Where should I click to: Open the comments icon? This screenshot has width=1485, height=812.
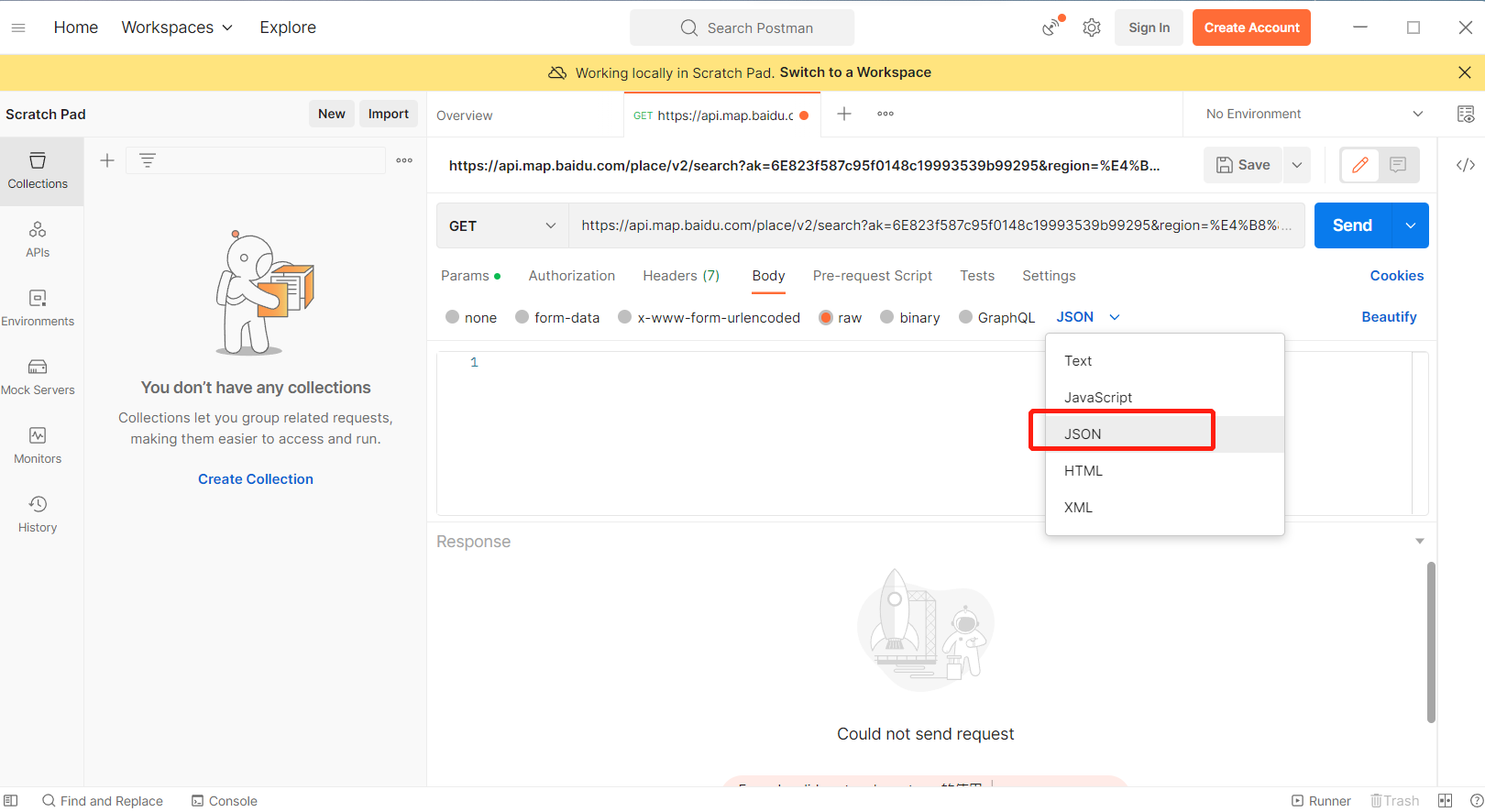click(x=1398, y=165)
